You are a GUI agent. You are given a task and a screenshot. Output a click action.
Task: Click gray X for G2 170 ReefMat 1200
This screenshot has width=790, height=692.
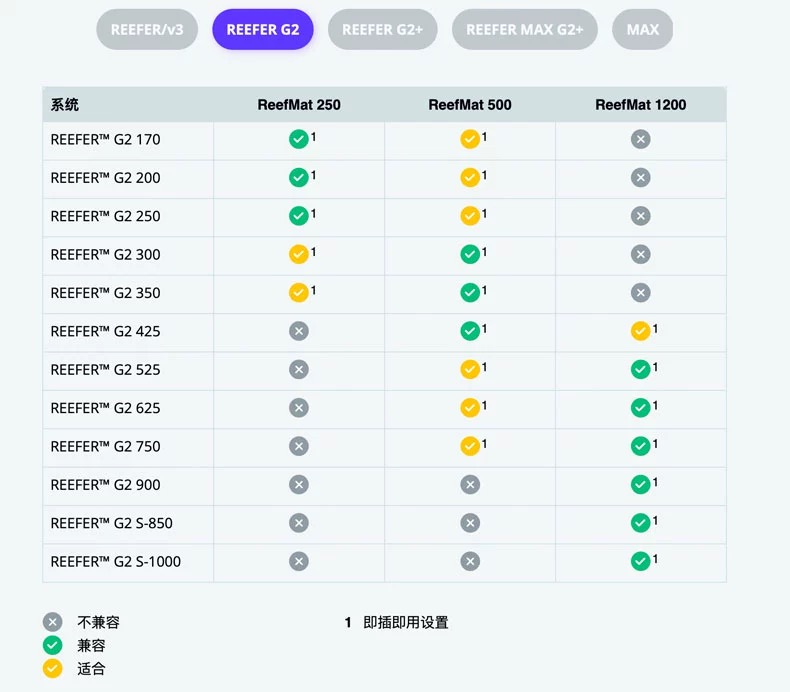pyautogui.click(x=641, y=140)
